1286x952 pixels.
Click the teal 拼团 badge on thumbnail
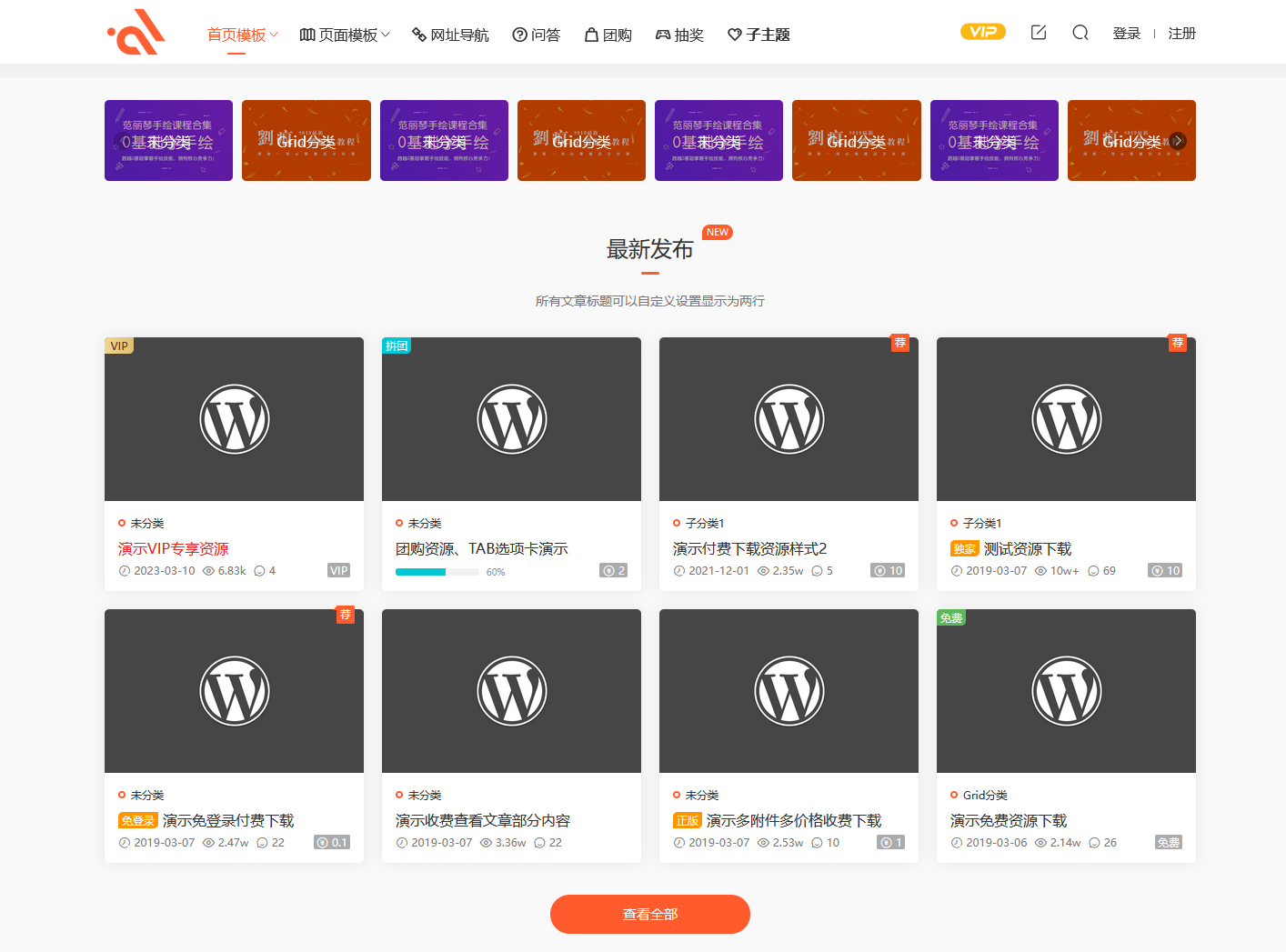click(397, 346)
